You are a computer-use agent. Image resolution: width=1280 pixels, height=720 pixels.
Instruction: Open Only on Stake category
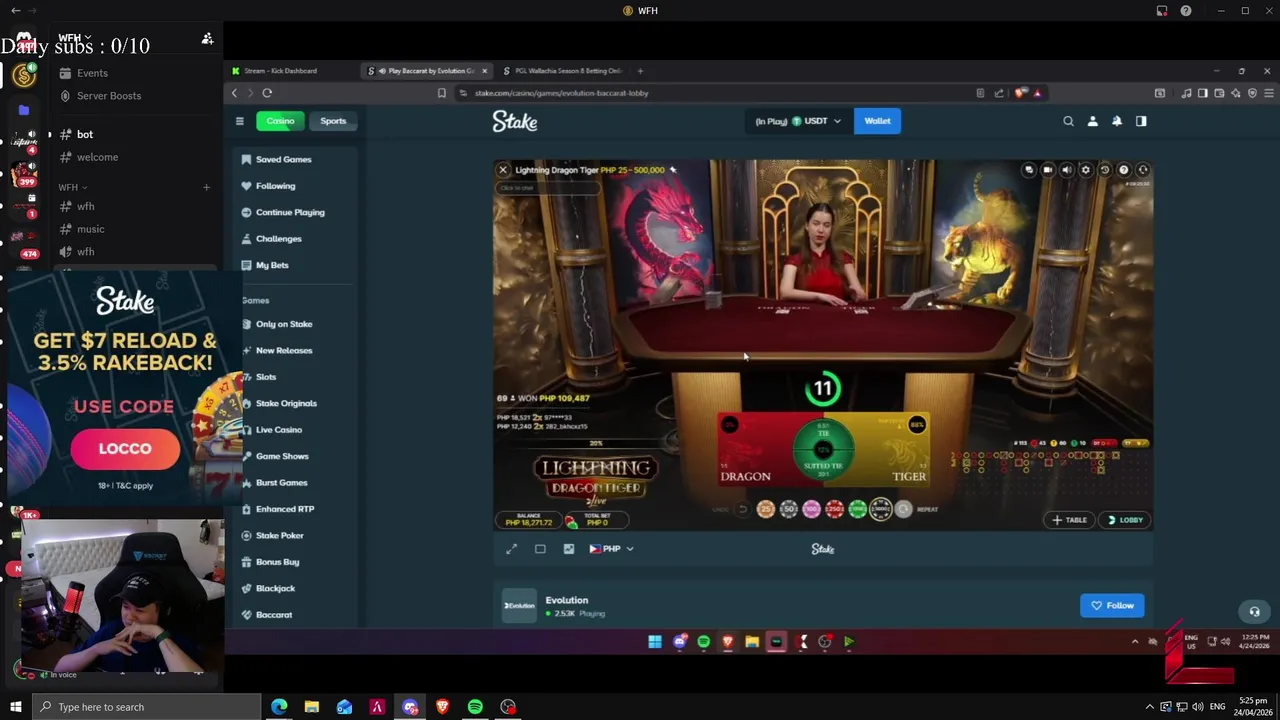pyautogui.click(x=284, y=324)
